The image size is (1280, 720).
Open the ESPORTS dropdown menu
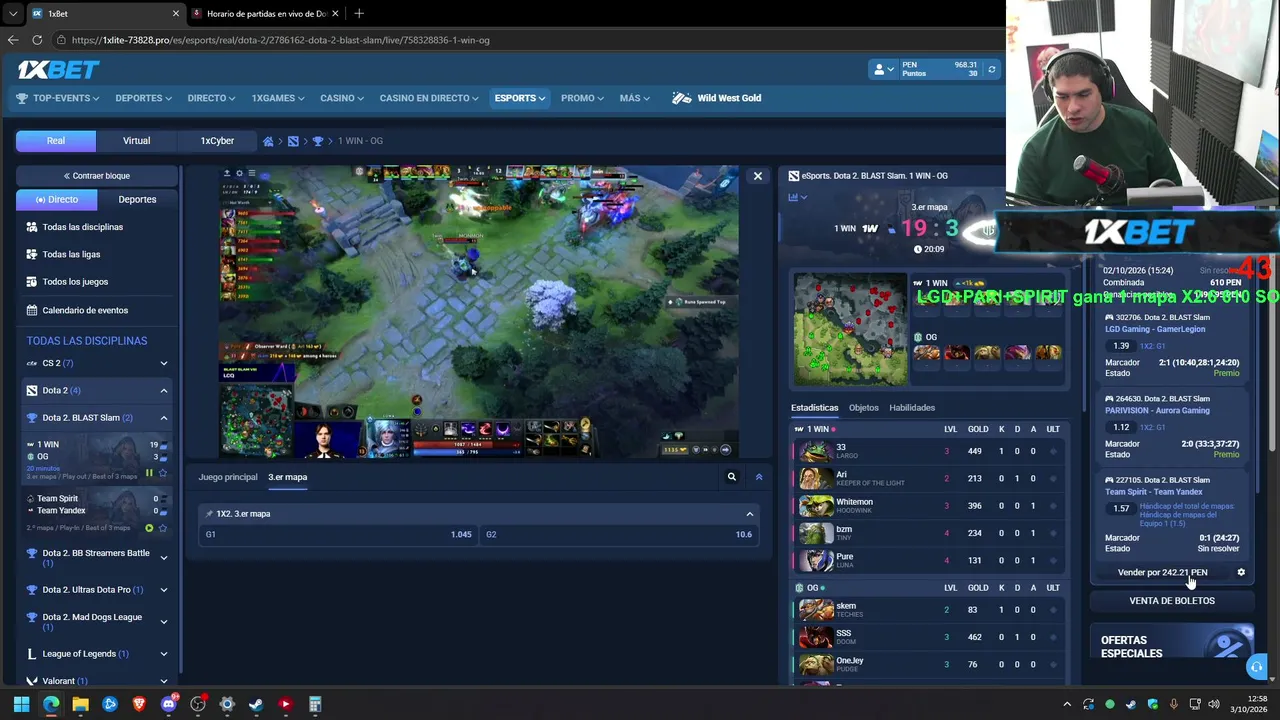[520, 98]
